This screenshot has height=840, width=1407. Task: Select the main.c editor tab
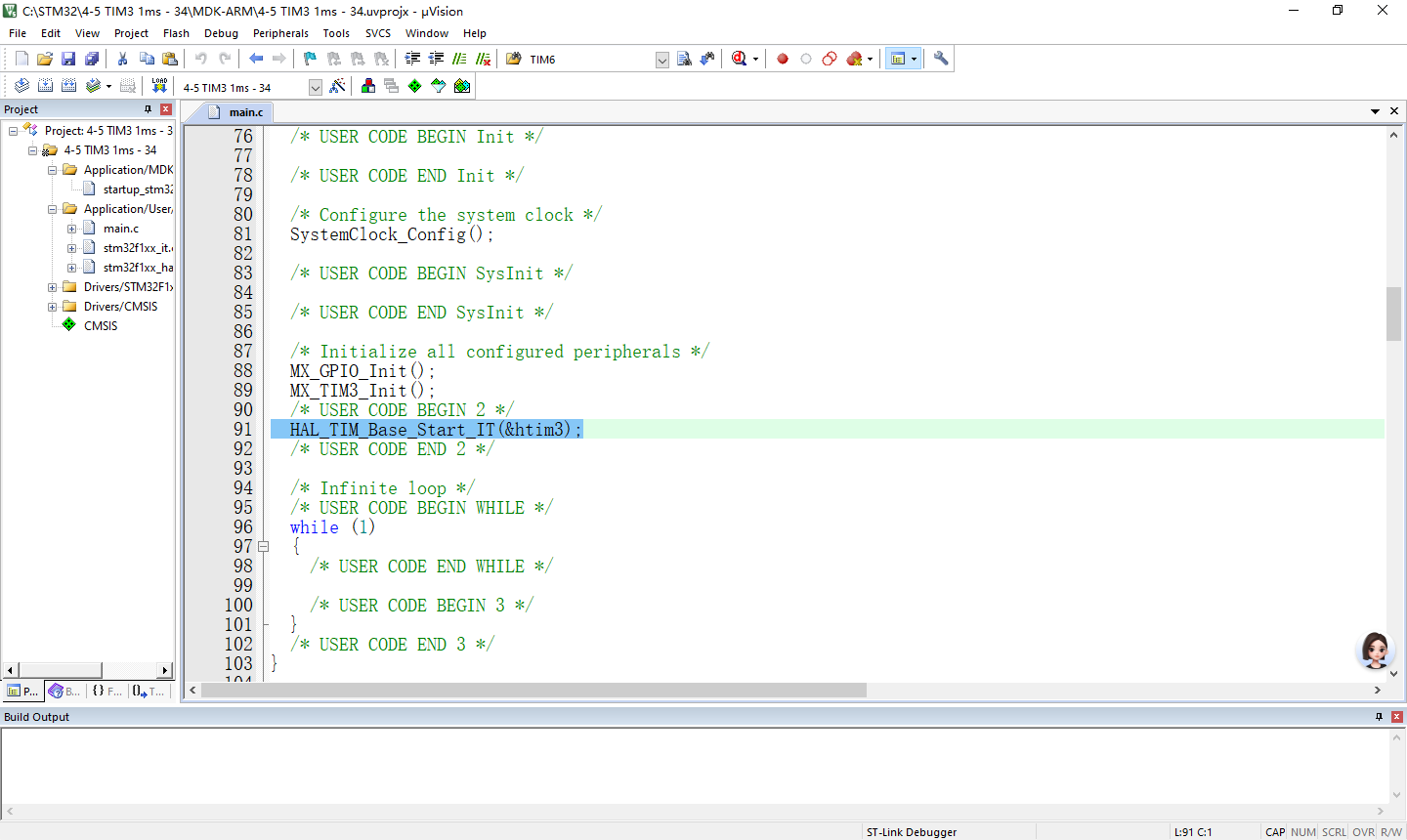coord(245,112)
